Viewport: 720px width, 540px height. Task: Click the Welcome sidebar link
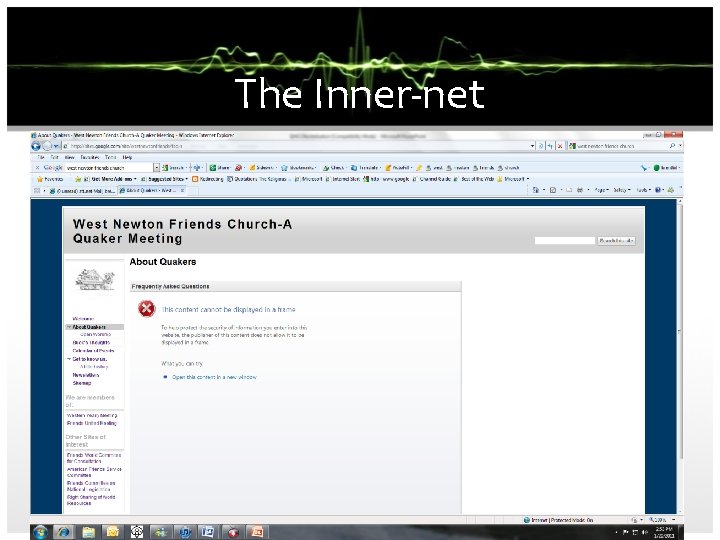coord(83,318)
